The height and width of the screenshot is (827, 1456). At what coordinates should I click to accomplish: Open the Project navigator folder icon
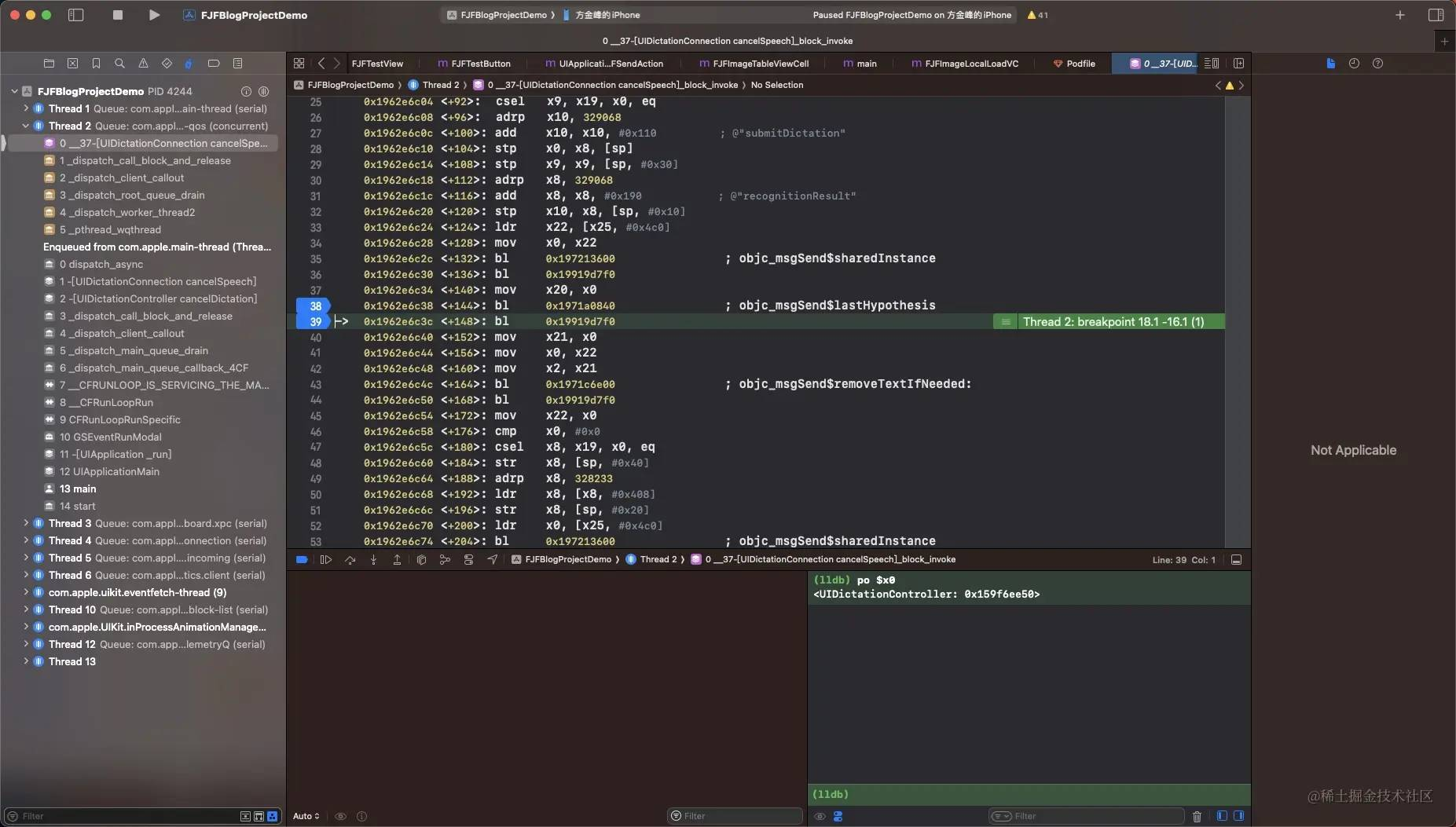(49, 63)
